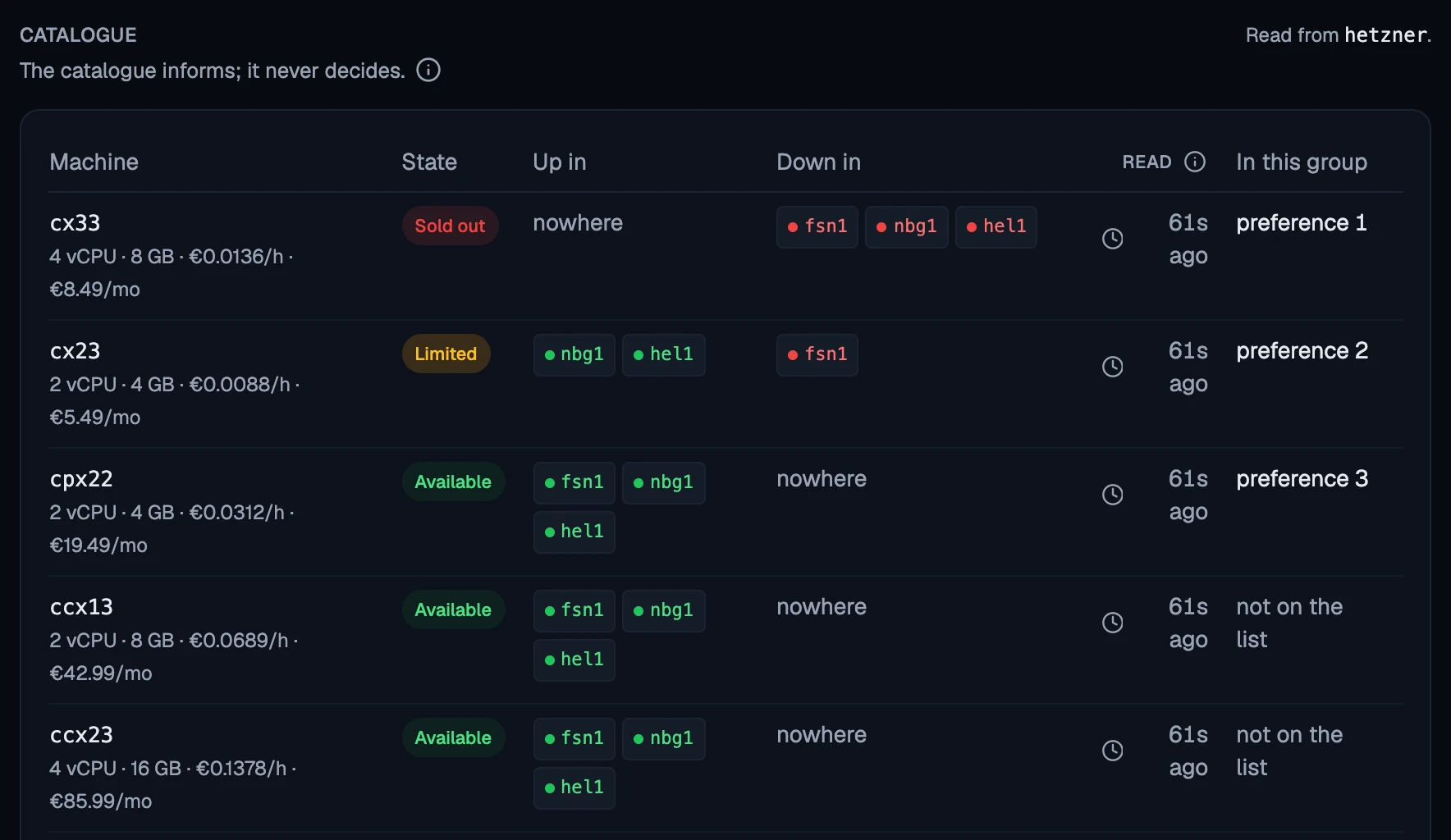The image size is (1451, 840).
Task: Click Limited badge for cx23
Action: click(x=446, y=354)
